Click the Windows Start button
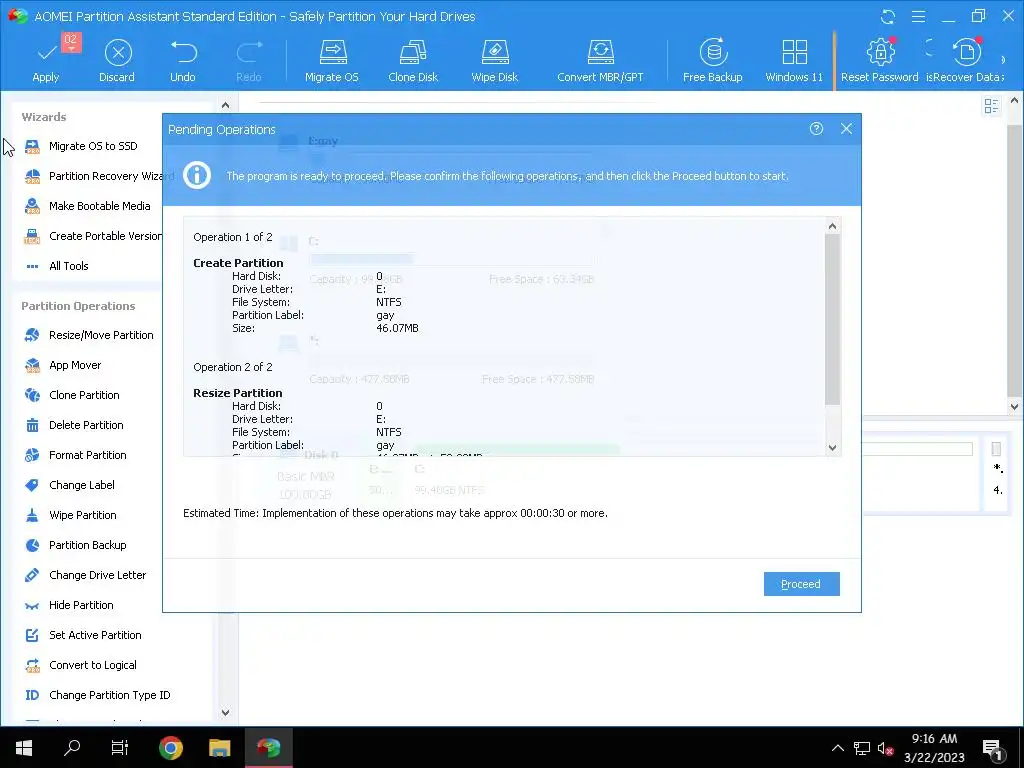This screenshot has width=1024, height=768. (x=24, y=747)
